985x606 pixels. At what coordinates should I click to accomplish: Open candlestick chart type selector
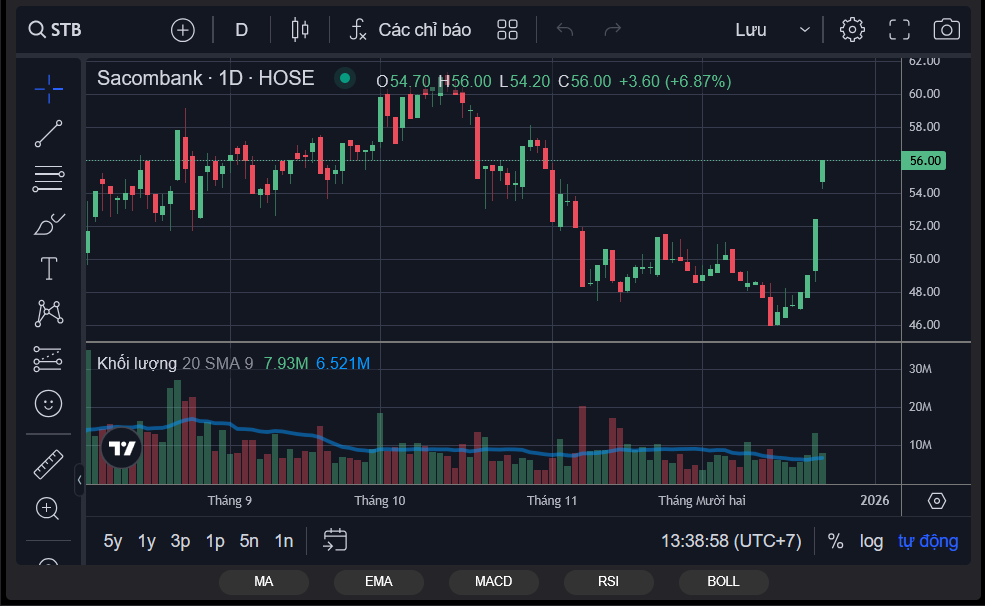click(x=300, y=30)
